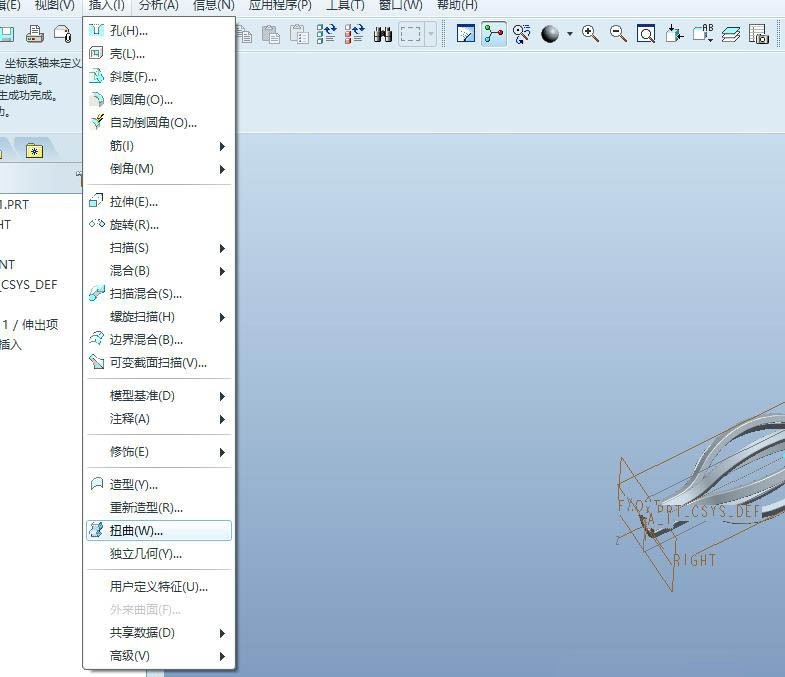Toggle the selection box tool
This screenshot has height=677, width=785.
[411, 34]
